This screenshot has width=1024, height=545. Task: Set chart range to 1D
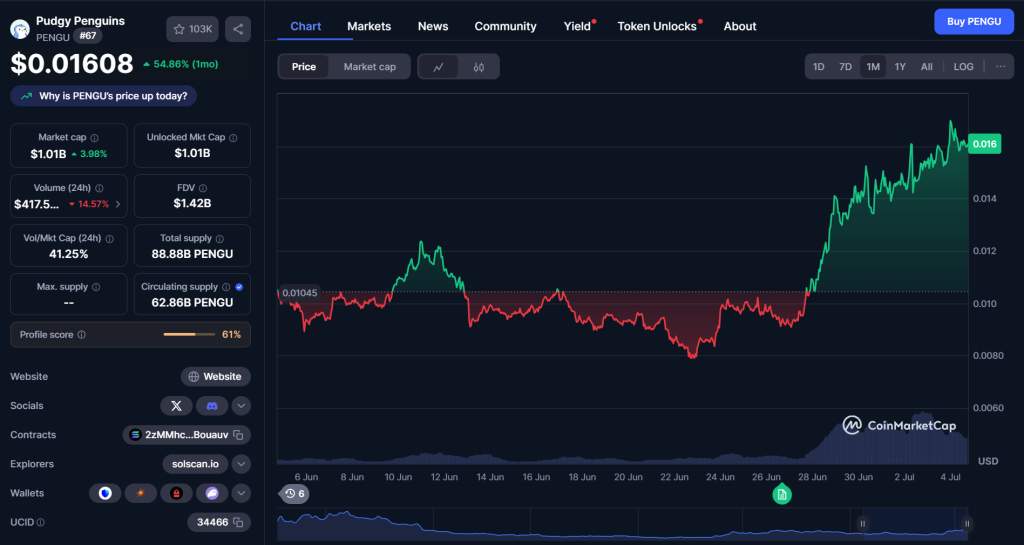click(818, 67)
